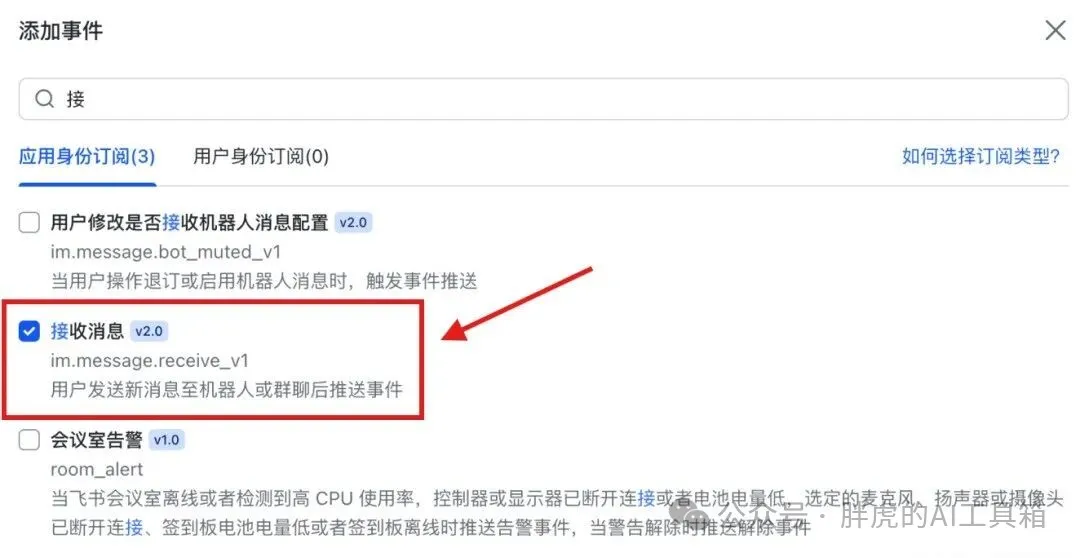The image size is (1080, 558).
Task: Click v2.0 badge of 机器人消息配置 event
Action: tap(353, 223)
